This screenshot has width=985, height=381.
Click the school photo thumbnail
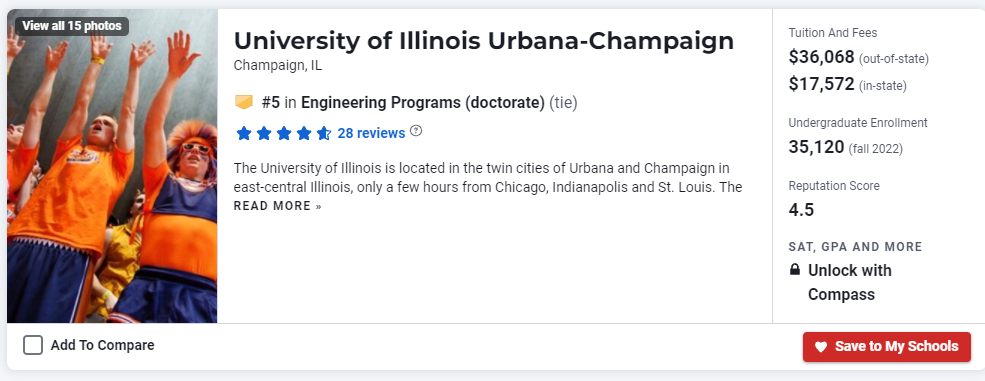112,166
